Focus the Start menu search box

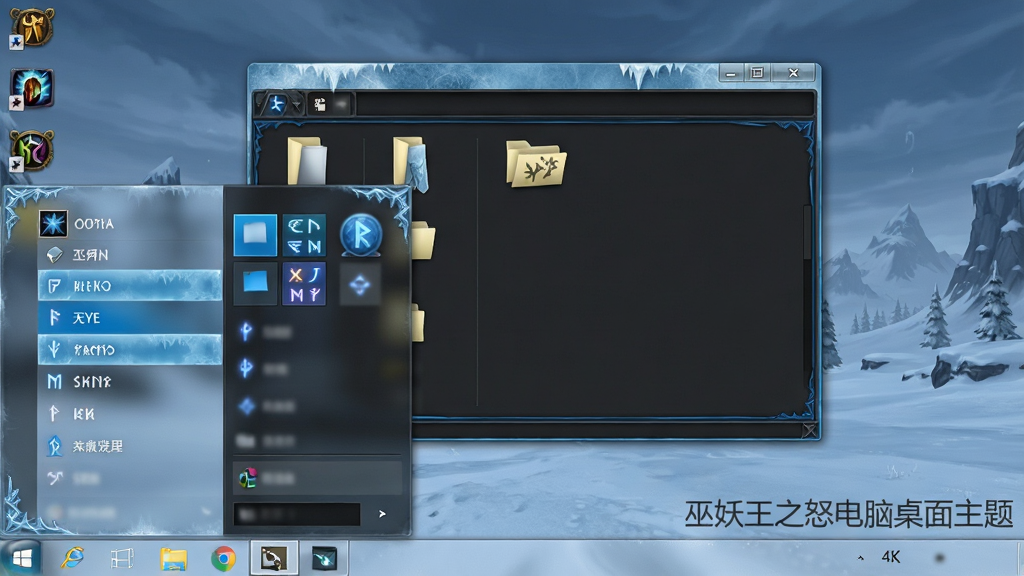(x=296, y=514)
